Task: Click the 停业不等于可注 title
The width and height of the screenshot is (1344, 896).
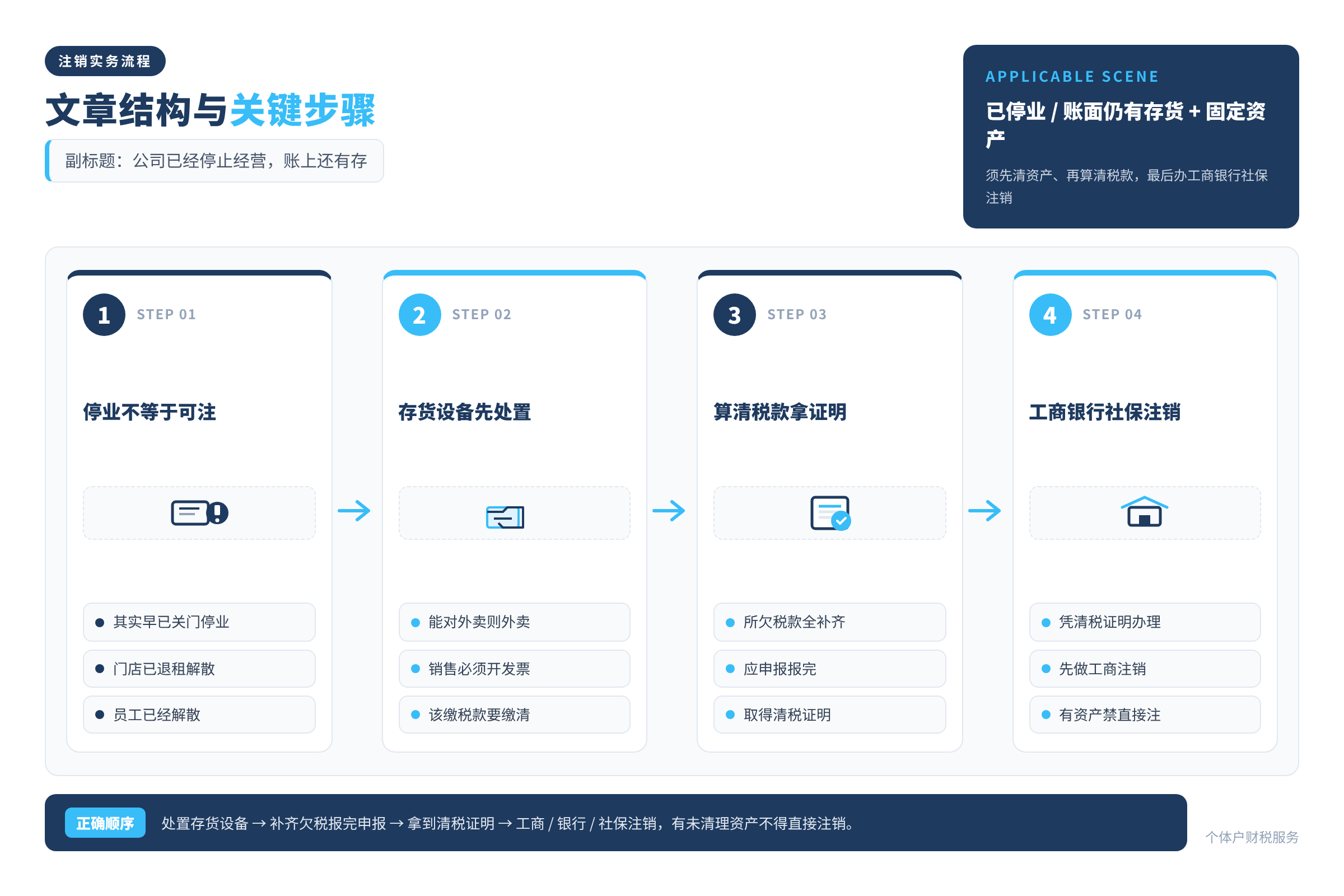Action: tap(149, 412)
